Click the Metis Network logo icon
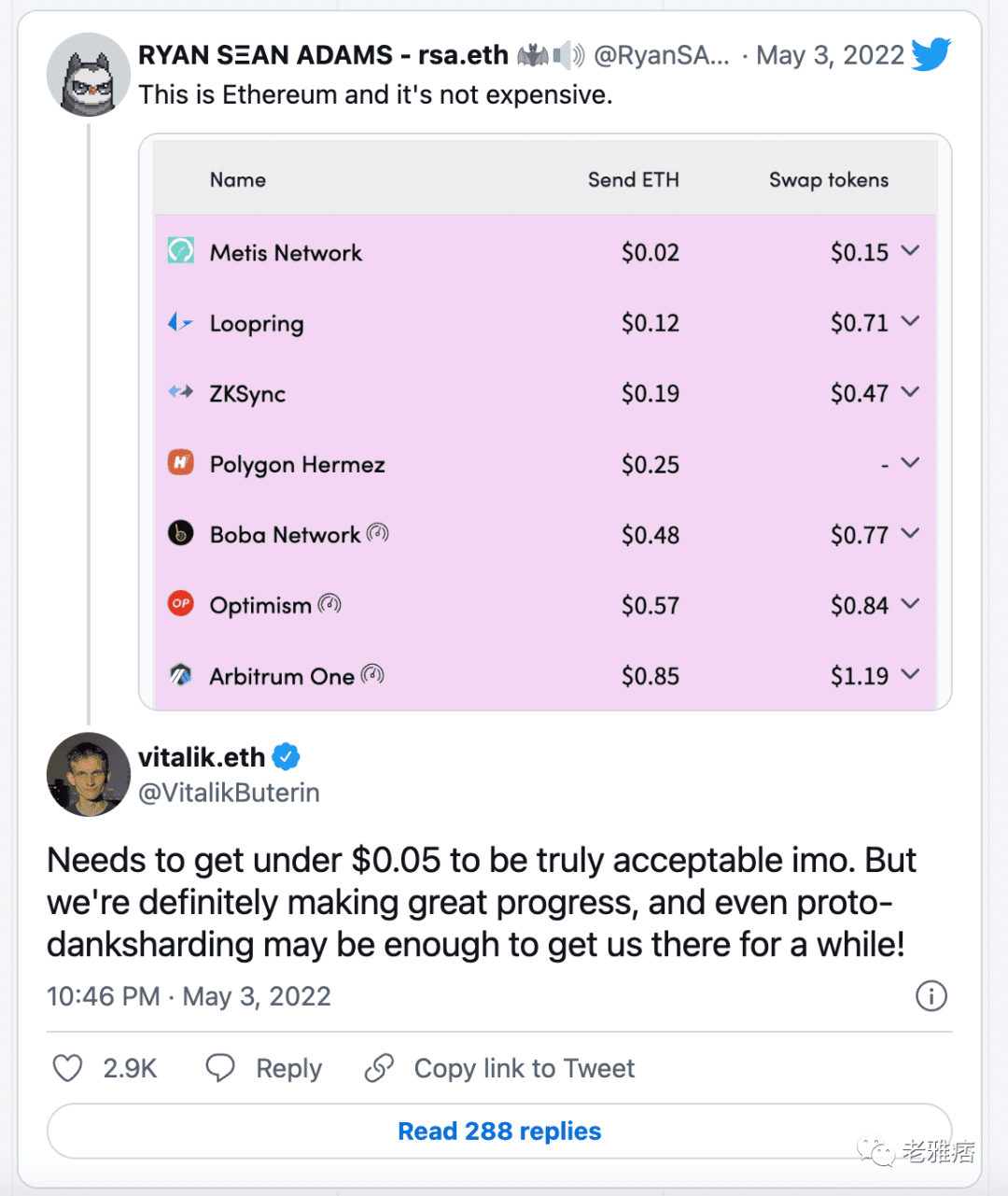Image resolution: width=1008 pixels, height=1196 pixels. pyautogui.click(x=181, y=250)
